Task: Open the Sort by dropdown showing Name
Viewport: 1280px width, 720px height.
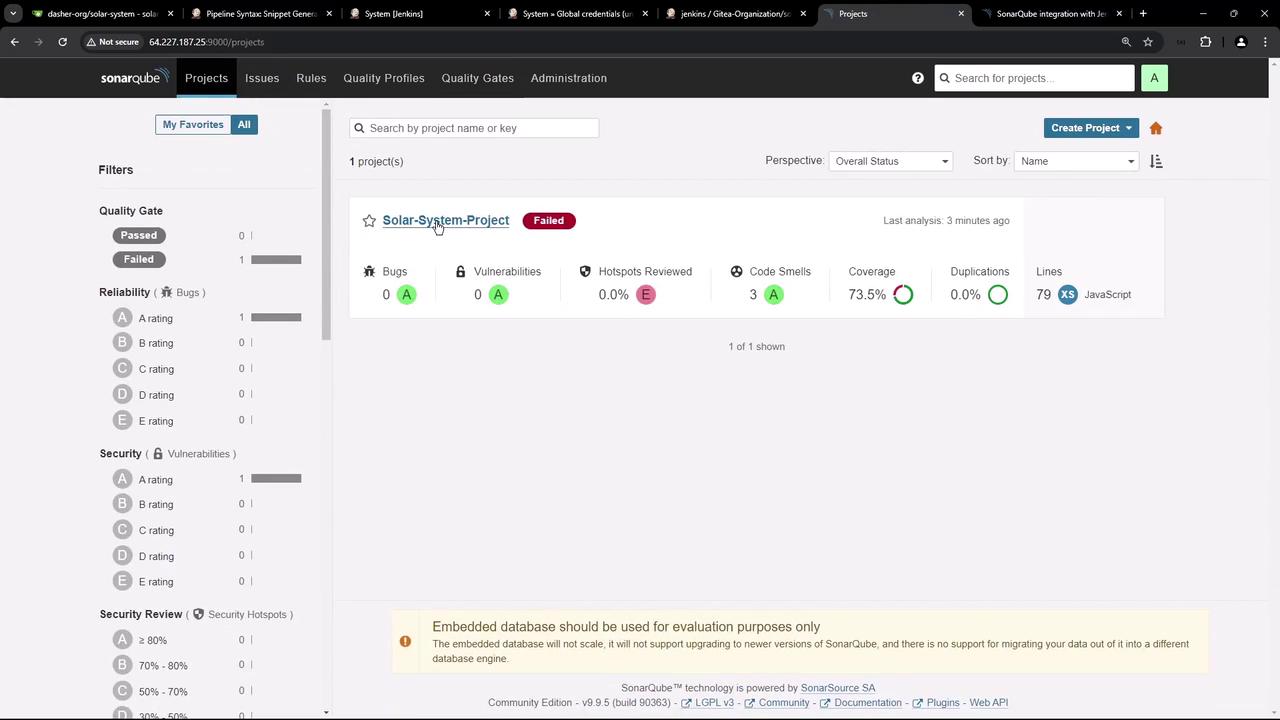Action: 1077,161
